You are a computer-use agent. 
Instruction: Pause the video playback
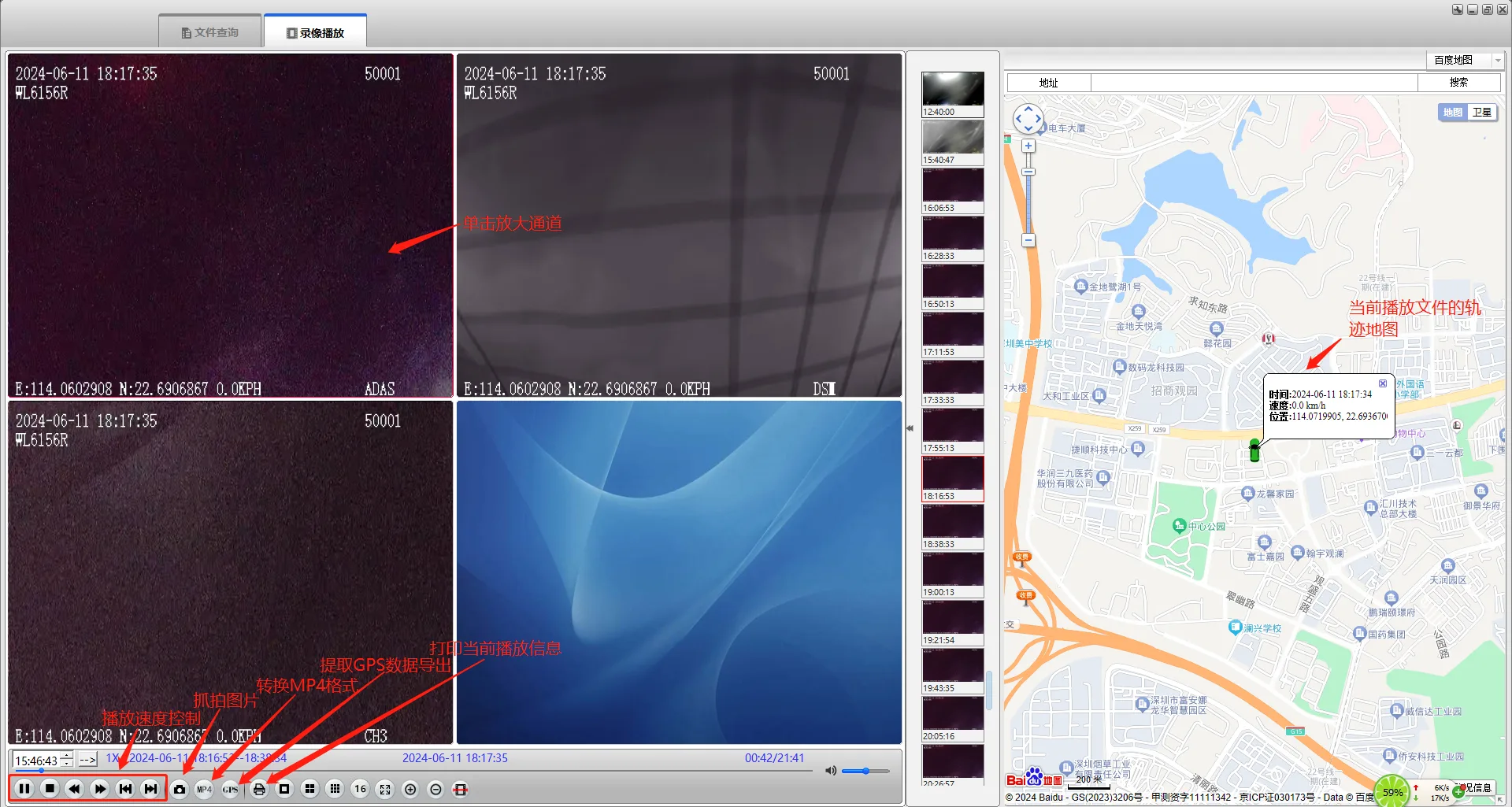[x=24, y=789]
